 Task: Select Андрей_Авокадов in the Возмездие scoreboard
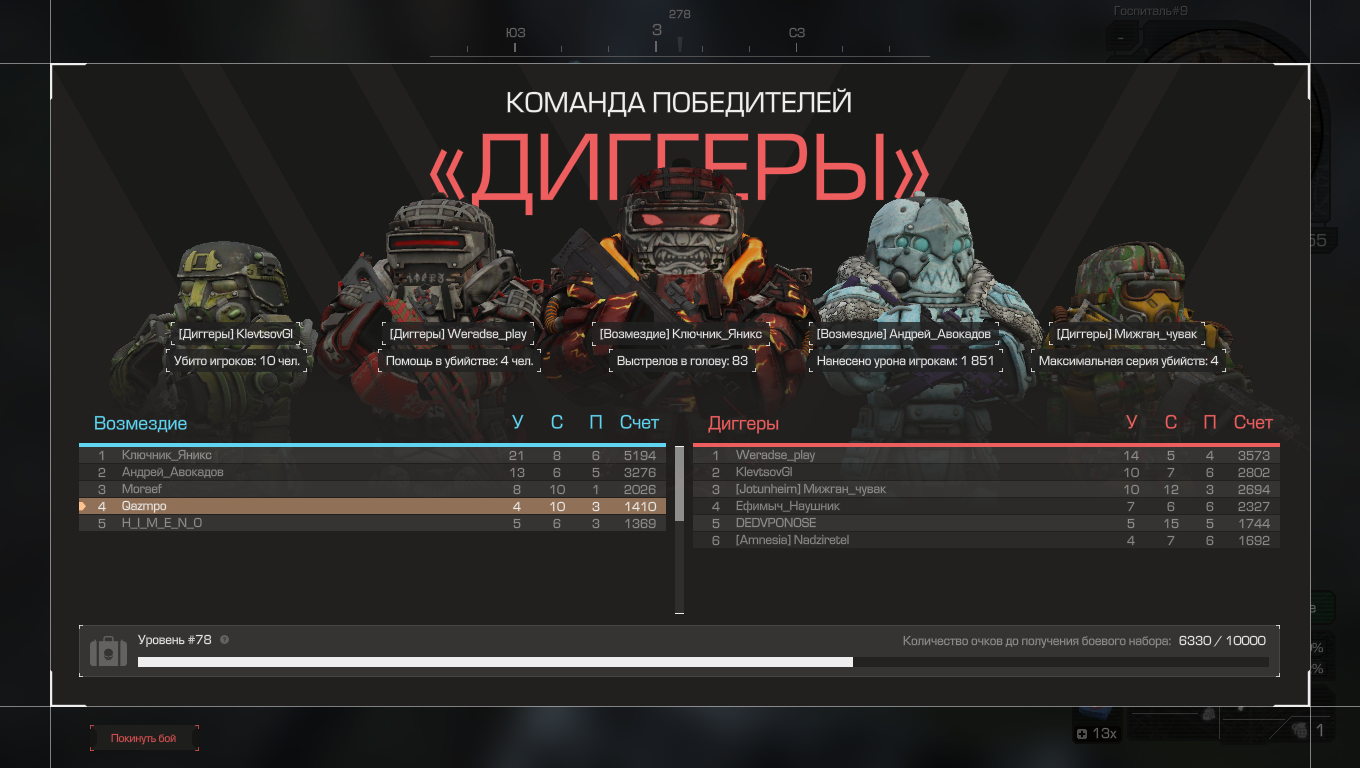click(372, 472)
